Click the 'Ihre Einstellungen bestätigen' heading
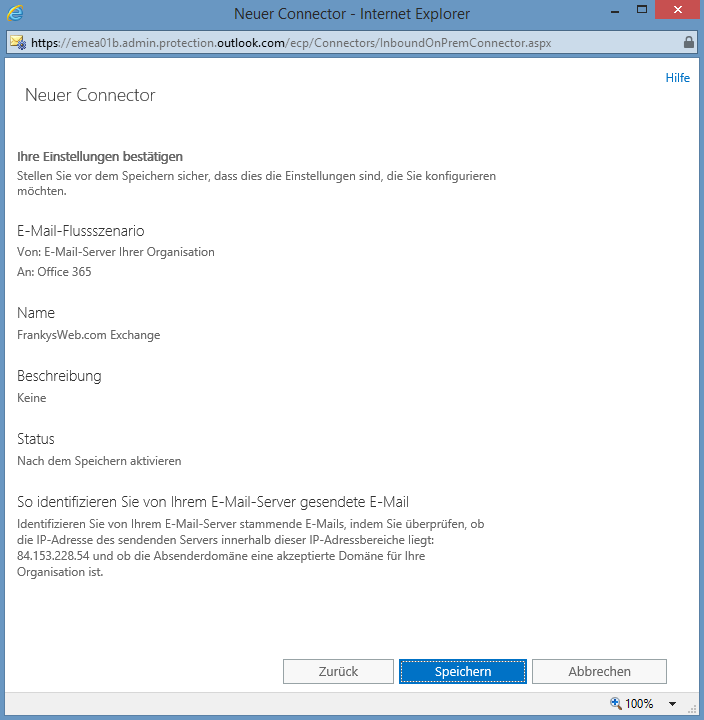This screenshot has width=704, height=720. click(x=100, y=157)
